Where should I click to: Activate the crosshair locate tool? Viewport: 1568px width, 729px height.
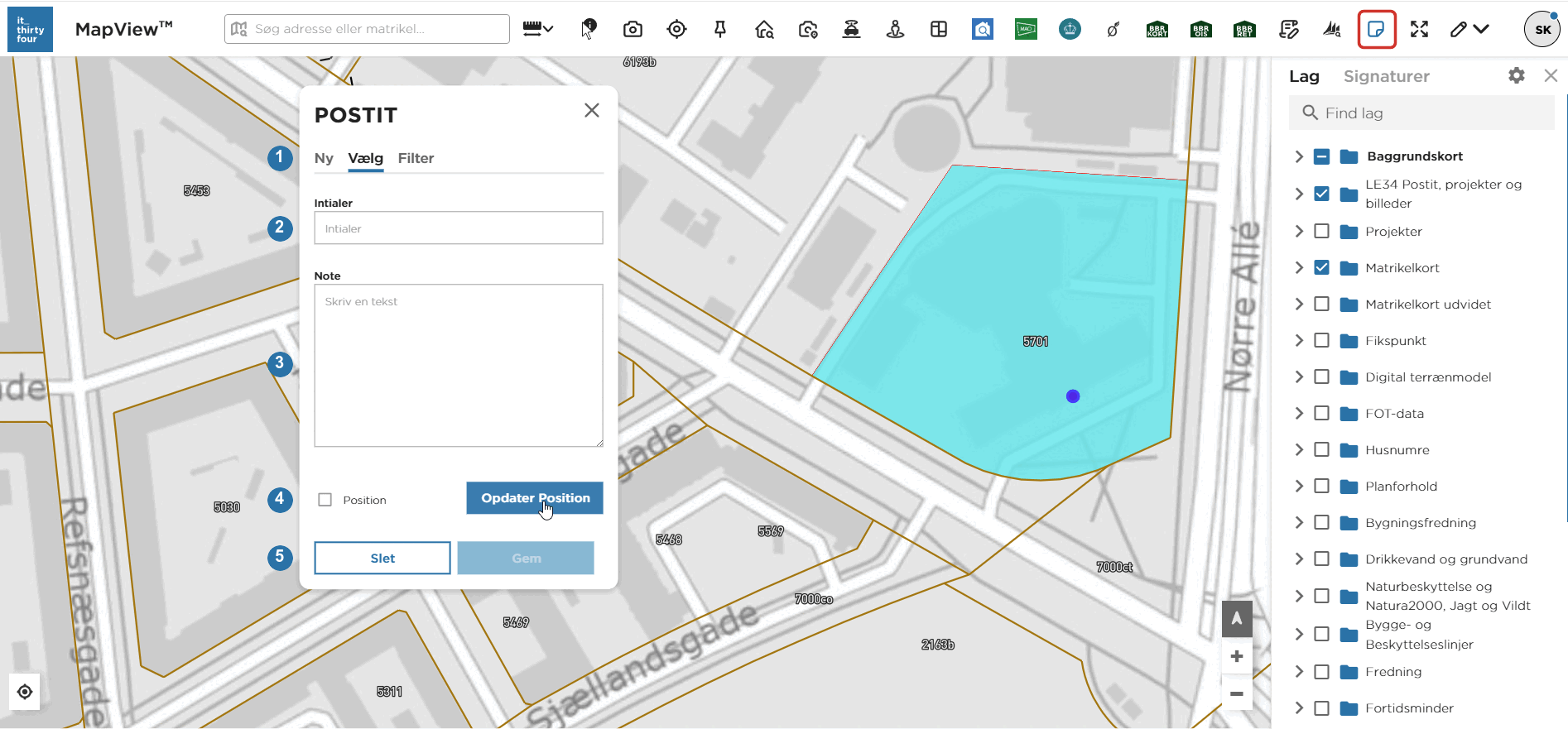pyautogui.click(x=676, y=29)
